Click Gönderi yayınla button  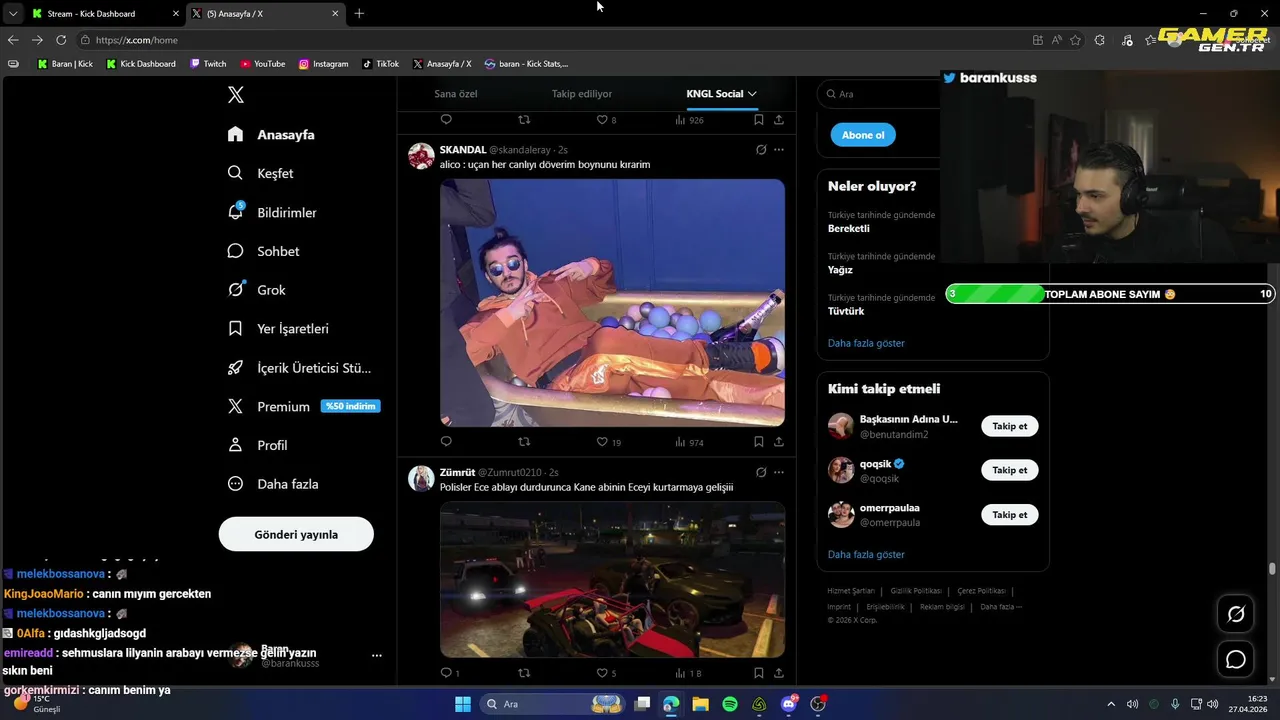pos(296,534)
